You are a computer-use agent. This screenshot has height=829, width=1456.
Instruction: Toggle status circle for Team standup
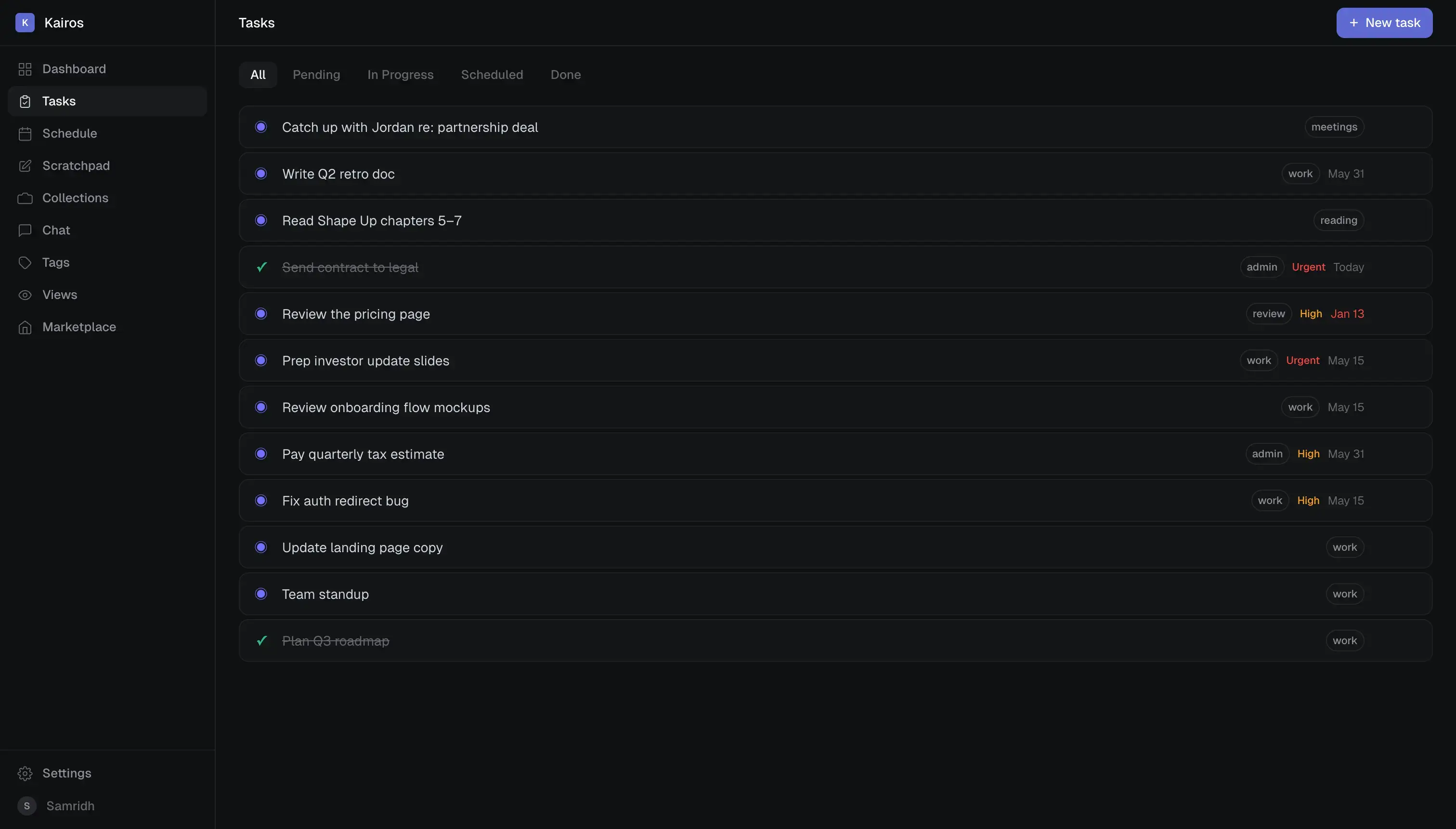261,594
